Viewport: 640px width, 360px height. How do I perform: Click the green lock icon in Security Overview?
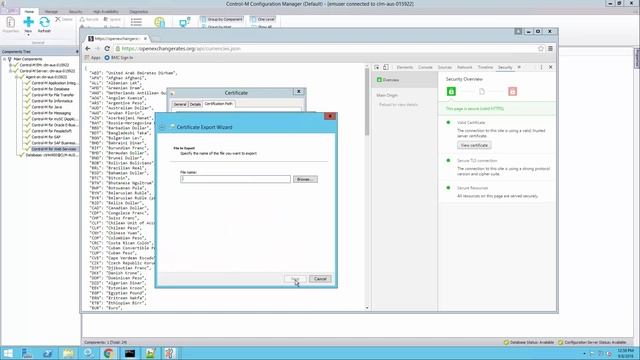pyautogui.click(x=451, y=91)
